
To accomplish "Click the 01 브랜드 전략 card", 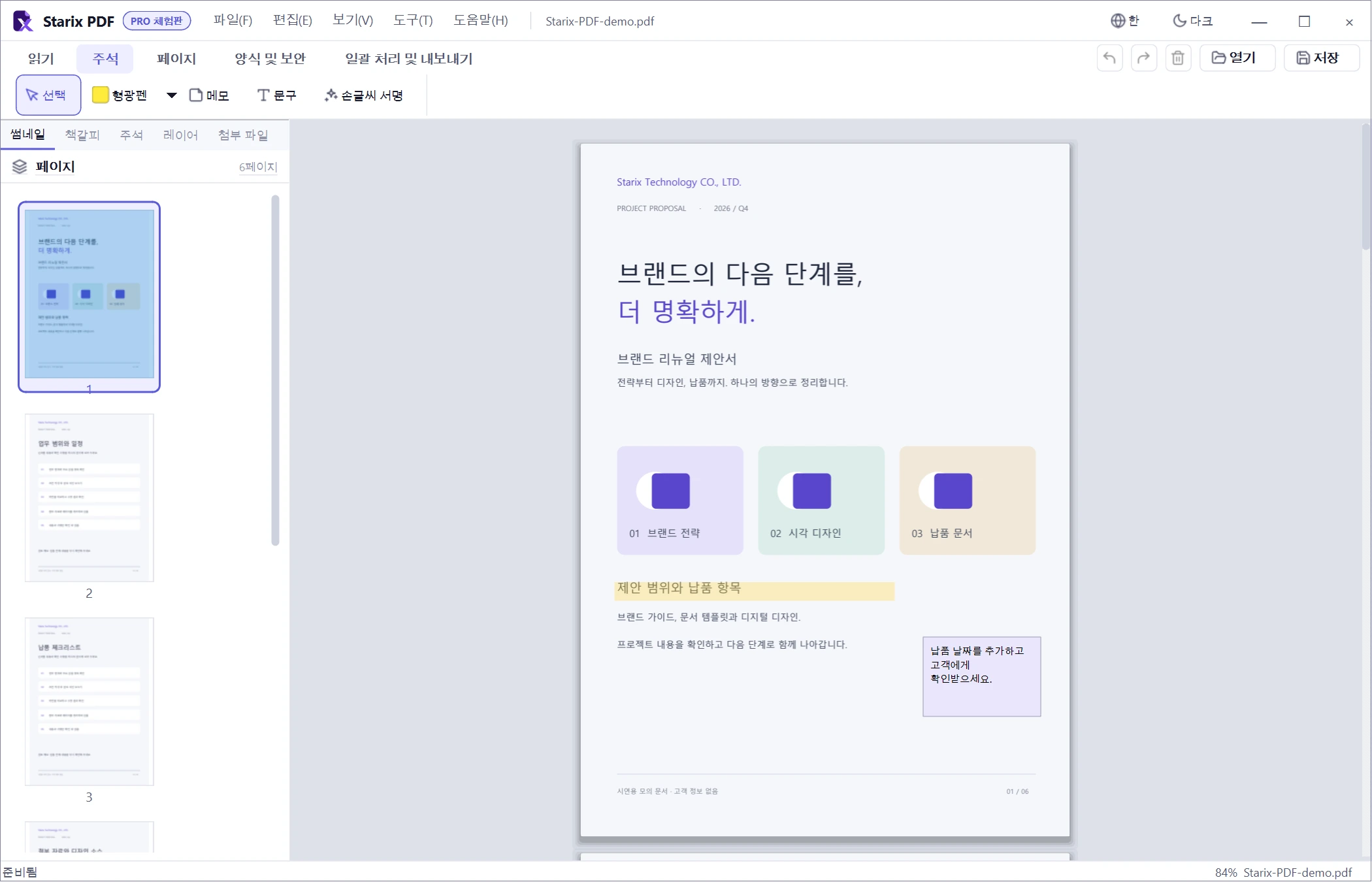I will coord(680,500).
